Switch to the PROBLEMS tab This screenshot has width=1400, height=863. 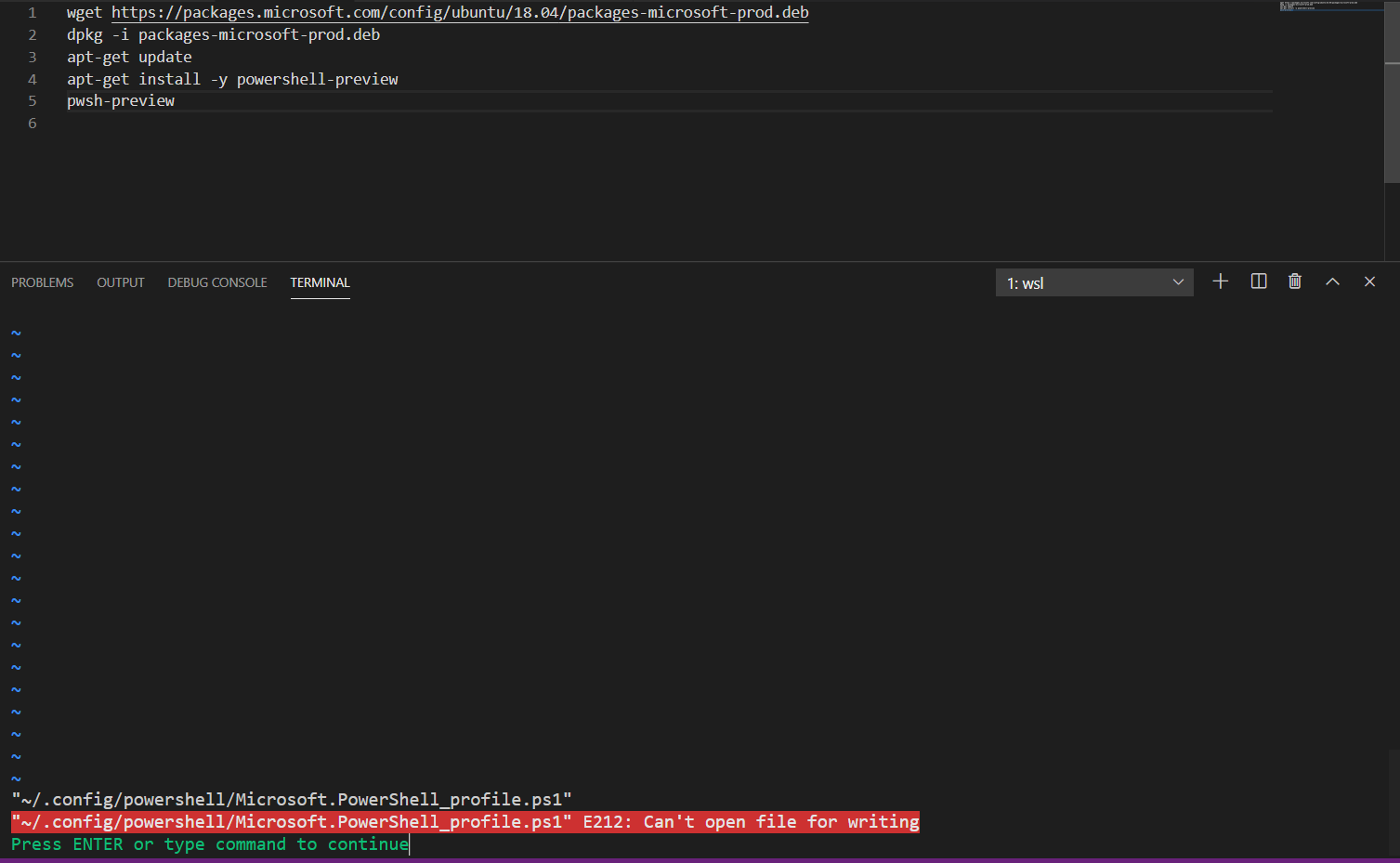click(x=42, y=282)
